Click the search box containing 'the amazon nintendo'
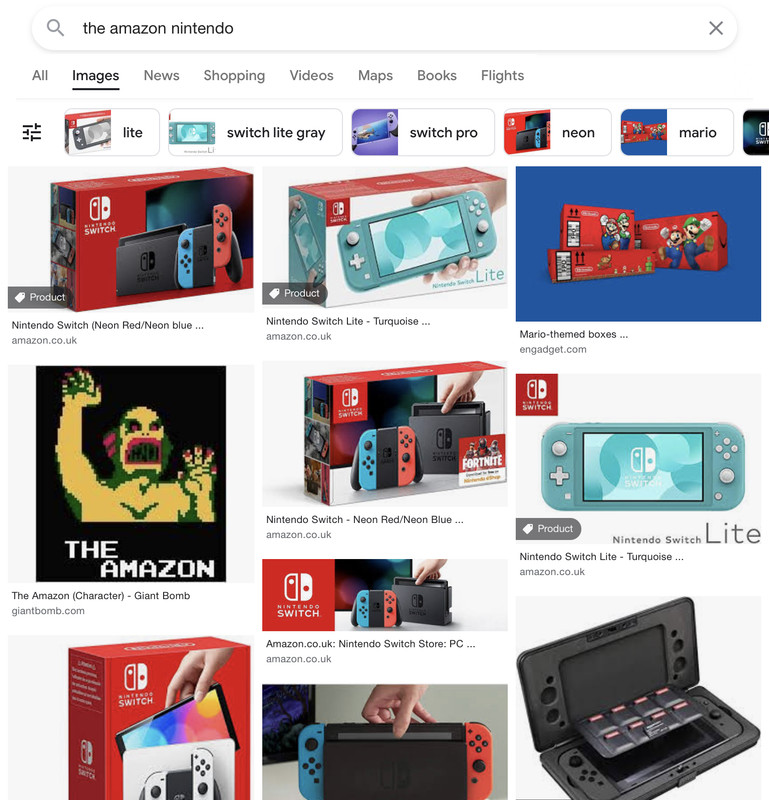Viewport: 769px width, 800px height. point(384,28)
